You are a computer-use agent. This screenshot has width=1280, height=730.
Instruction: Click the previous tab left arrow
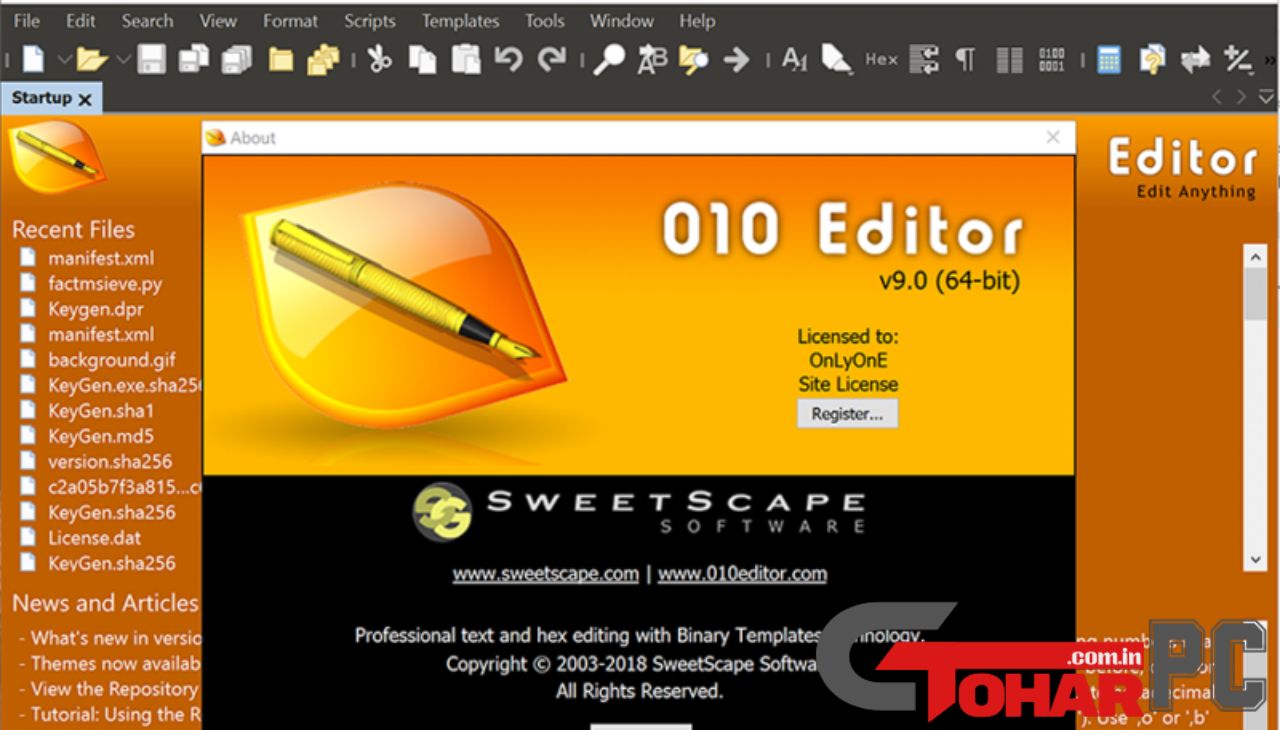point(1217,97)
